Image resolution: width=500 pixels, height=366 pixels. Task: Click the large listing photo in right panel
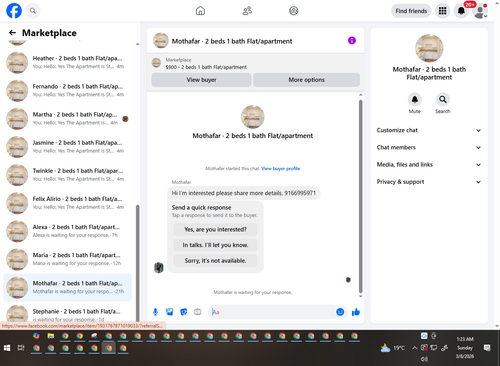pyautogui.click(x=429, y=48)
